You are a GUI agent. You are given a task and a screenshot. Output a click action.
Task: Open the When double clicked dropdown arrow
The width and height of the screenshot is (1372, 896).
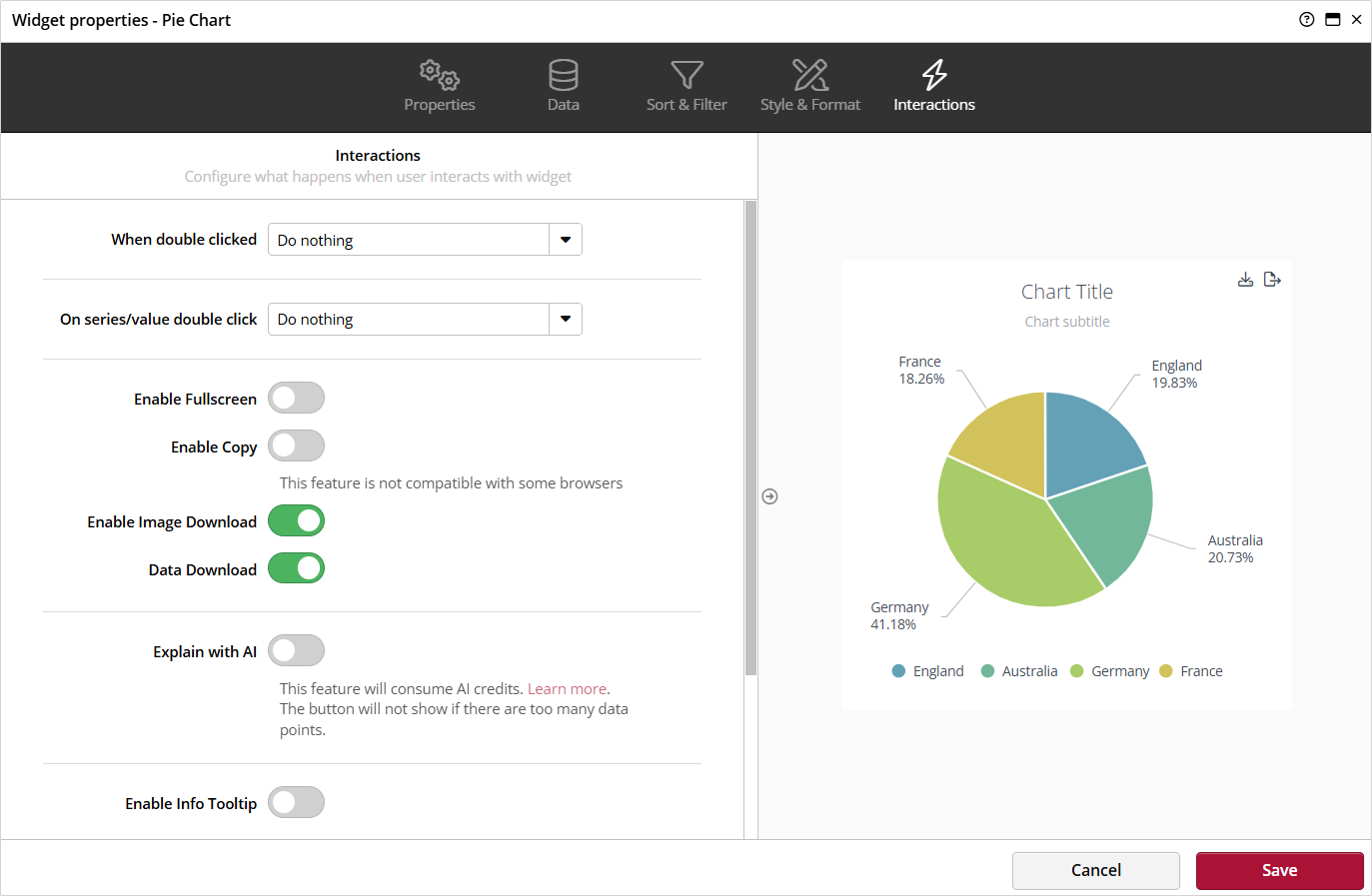click(x=566, y=240)
